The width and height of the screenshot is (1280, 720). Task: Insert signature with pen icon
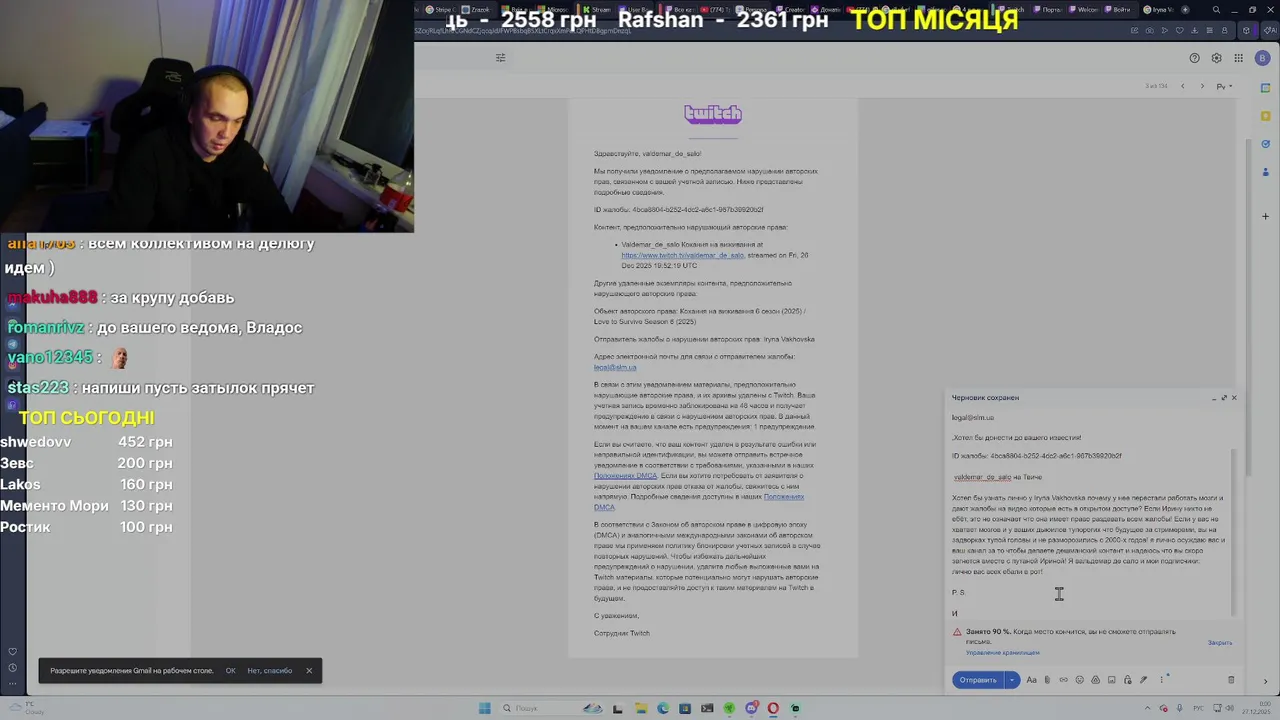(1143, 680)
